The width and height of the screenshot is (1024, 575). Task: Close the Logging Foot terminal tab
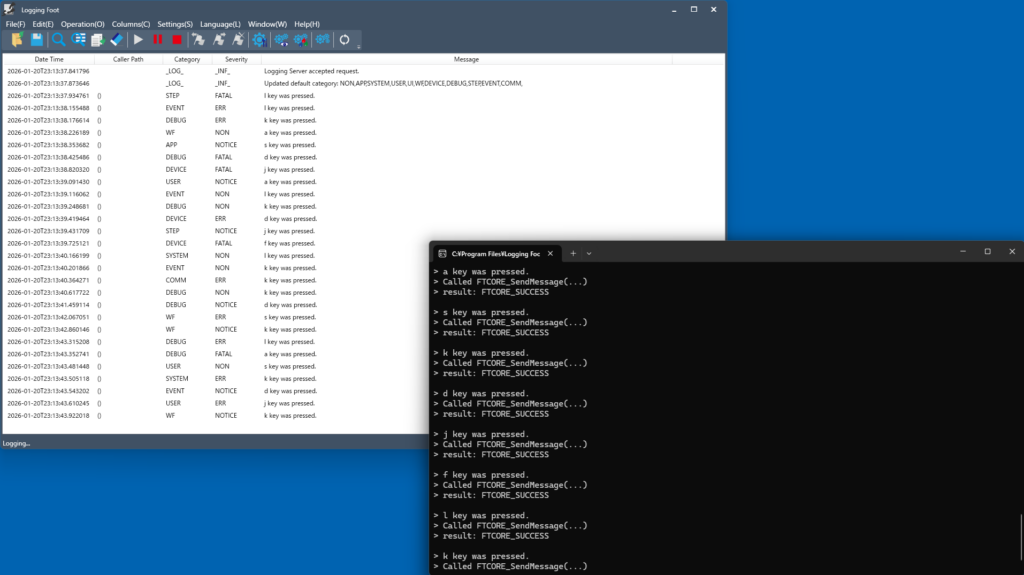click(552, 253)
